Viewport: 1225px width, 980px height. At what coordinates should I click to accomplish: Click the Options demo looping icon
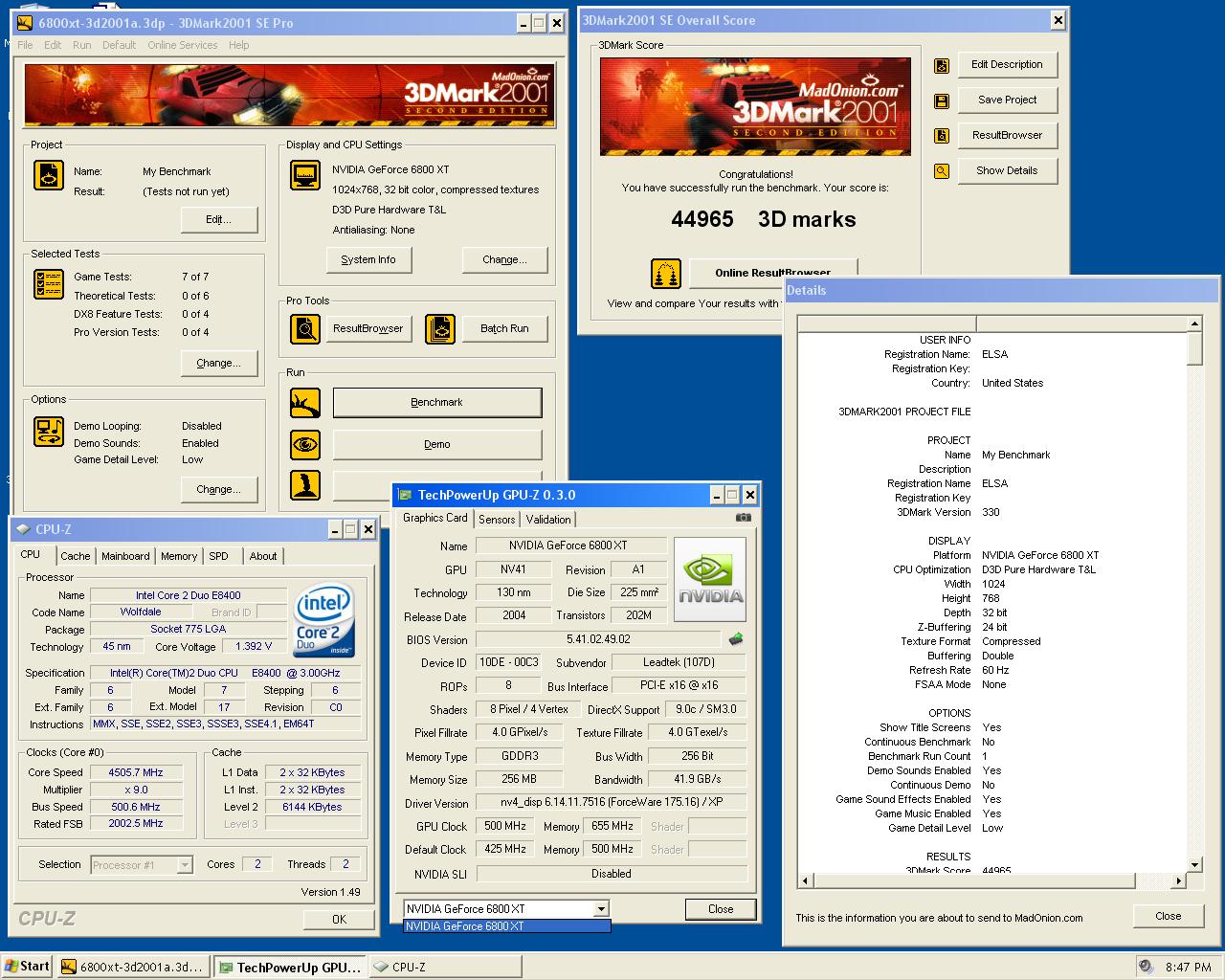click(x=49, y=432)
